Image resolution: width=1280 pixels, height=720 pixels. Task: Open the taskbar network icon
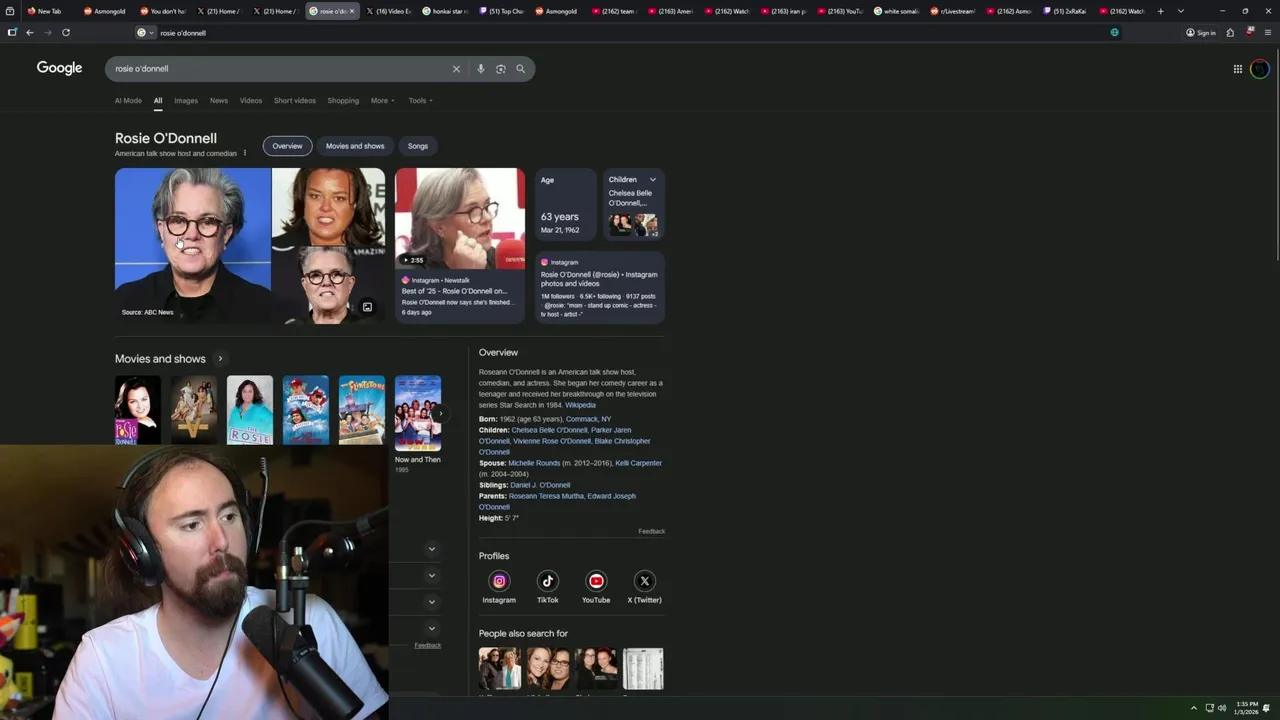pyautogui.click(x=1209, y=708)
